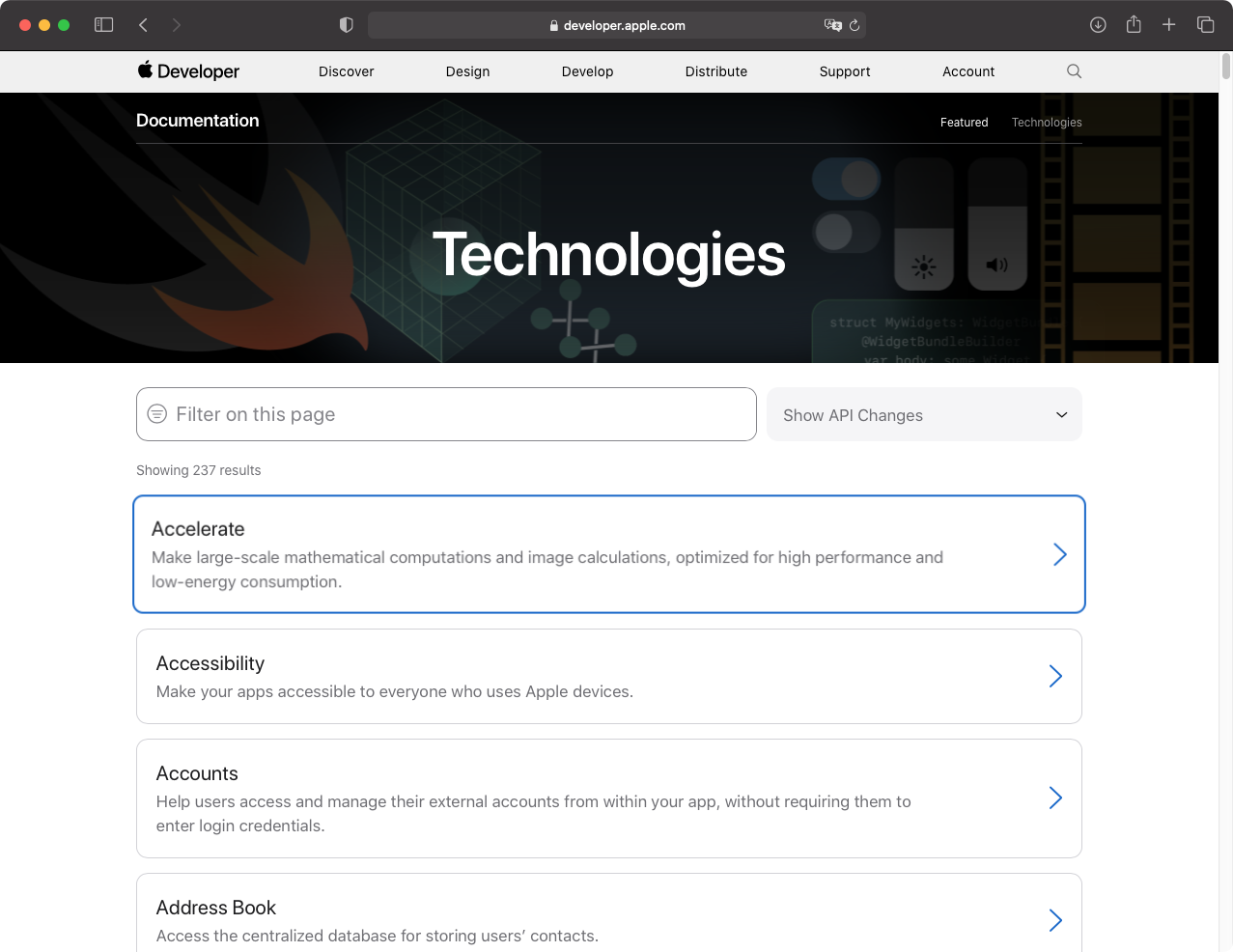Open the Accessibility technology card

[609, 676]
